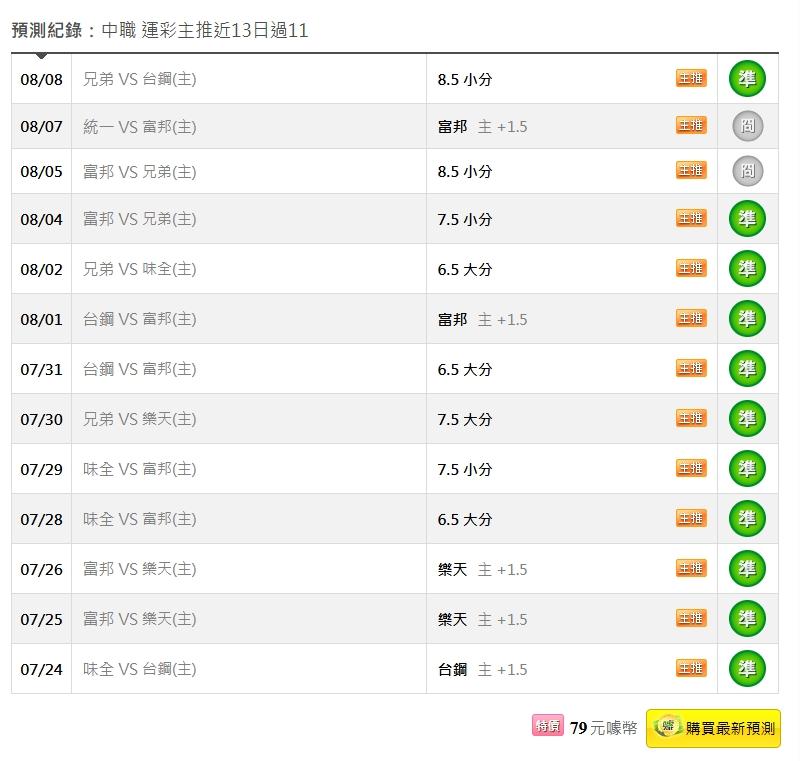
Task: Click the orange 主推 badge on the 07/28 row
Action: 691,518
